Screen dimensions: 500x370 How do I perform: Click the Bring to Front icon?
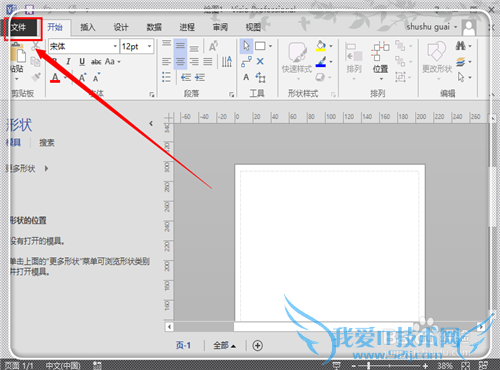400,46
